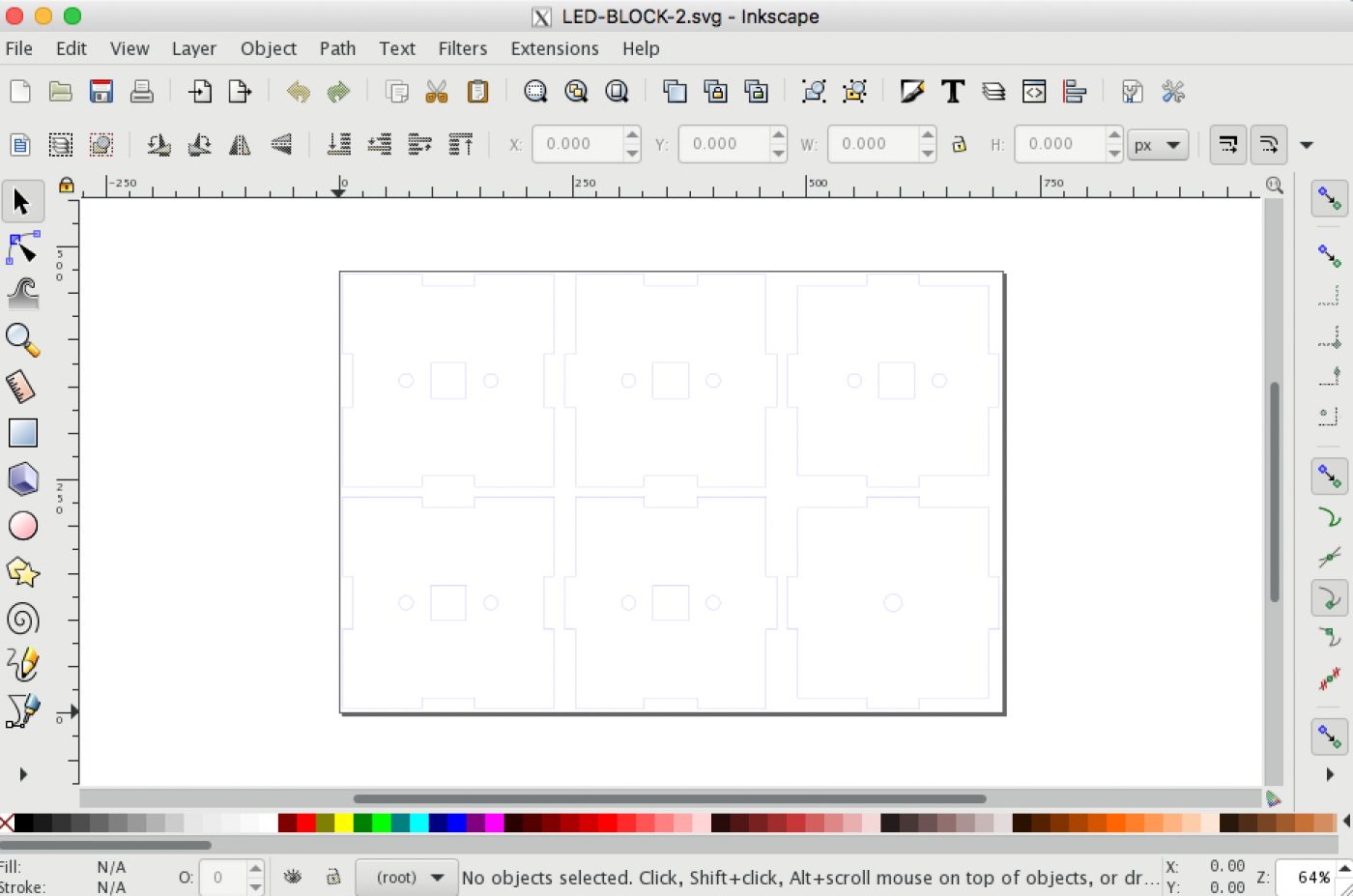Select the Node editing tool
Viewport: 1353px width, 896px height.
(x=22, y=249)
